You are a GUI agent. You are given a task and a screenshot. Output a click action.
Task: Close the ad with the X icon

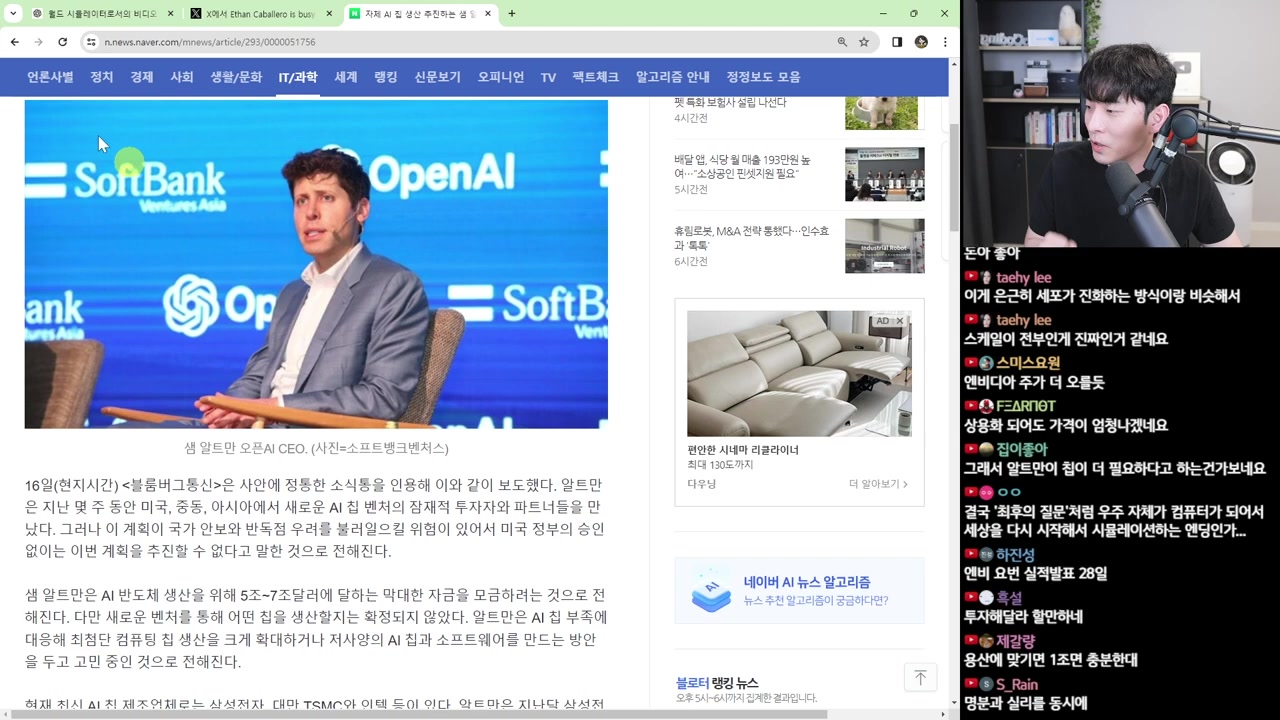(900, 321)
